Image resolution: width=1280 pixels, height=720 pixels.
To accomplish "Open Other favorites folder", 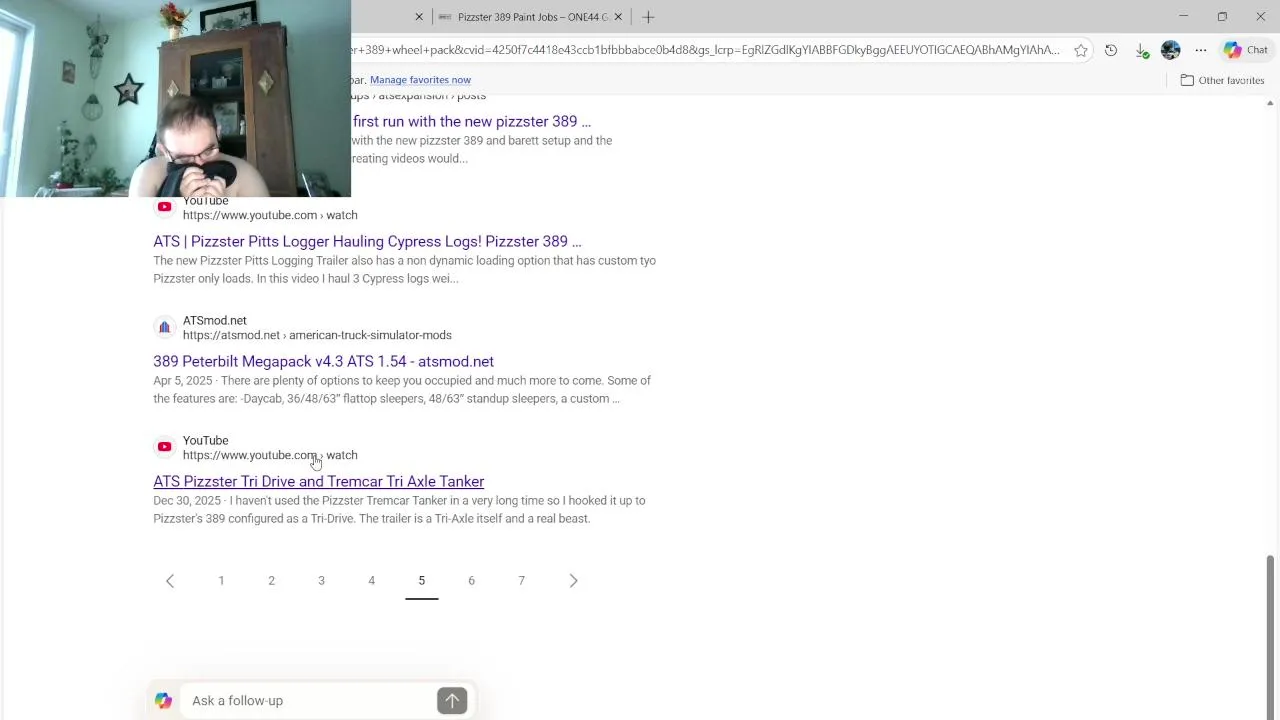I will tap(1222, 80).
